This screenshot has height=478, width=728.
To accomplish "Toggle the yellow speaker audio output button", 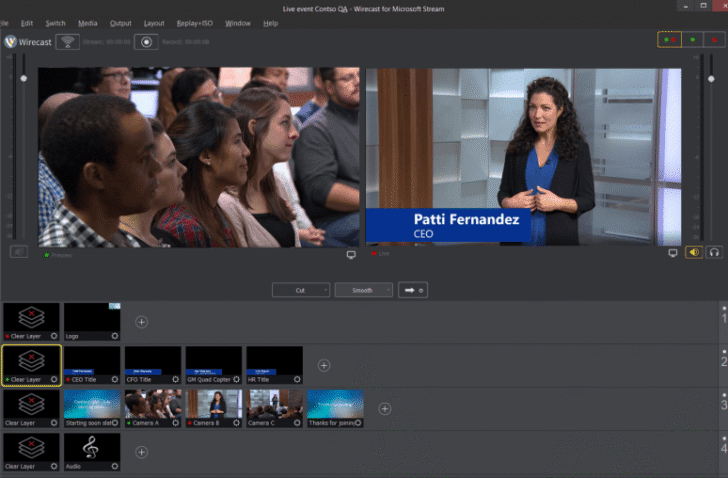I will tap(694, 252).
